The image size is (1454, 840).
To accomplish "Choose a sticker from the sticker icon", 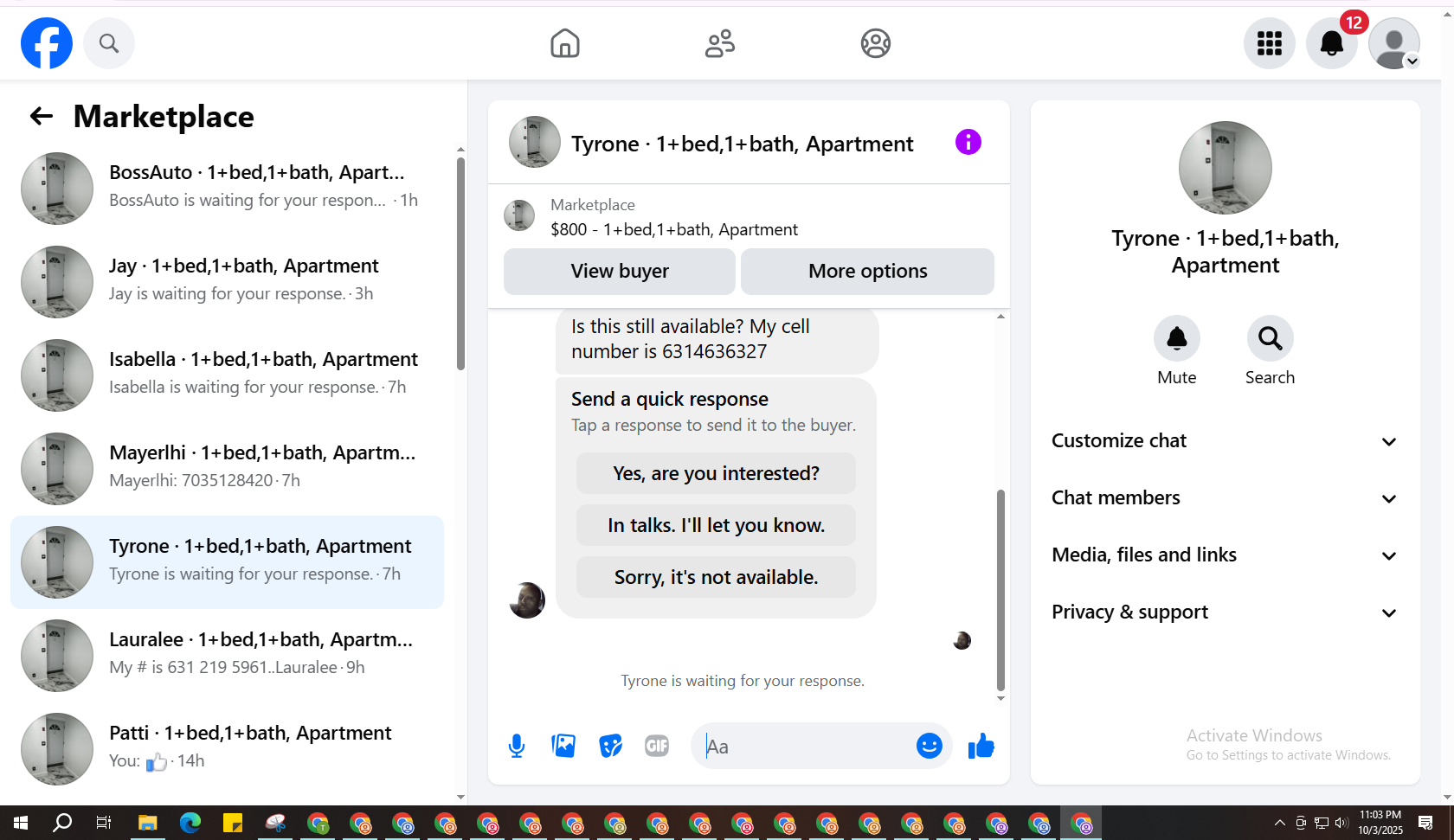I will [610, 746].
